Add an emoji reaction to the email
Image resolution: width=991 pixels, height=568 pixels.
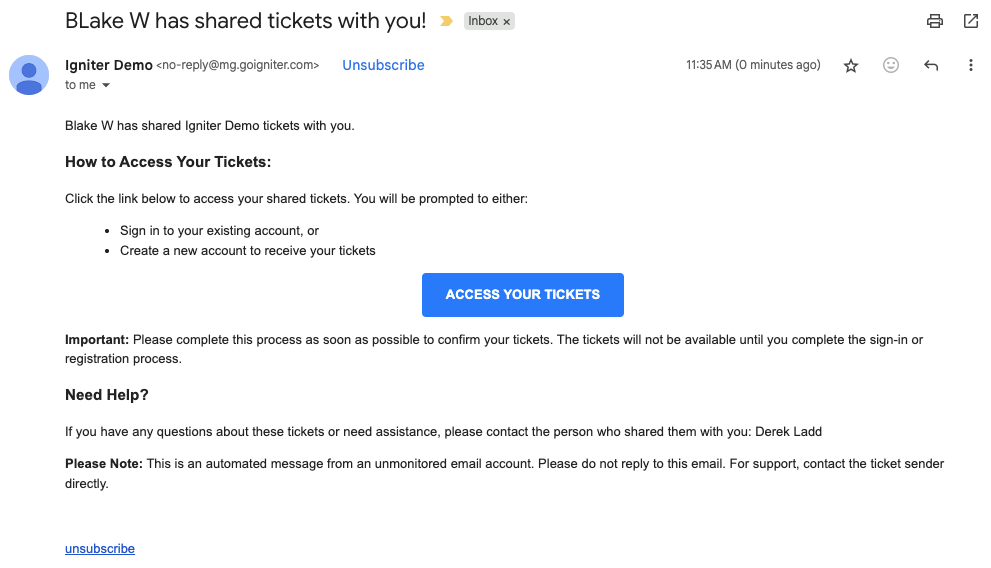click(x=891, y=65)
